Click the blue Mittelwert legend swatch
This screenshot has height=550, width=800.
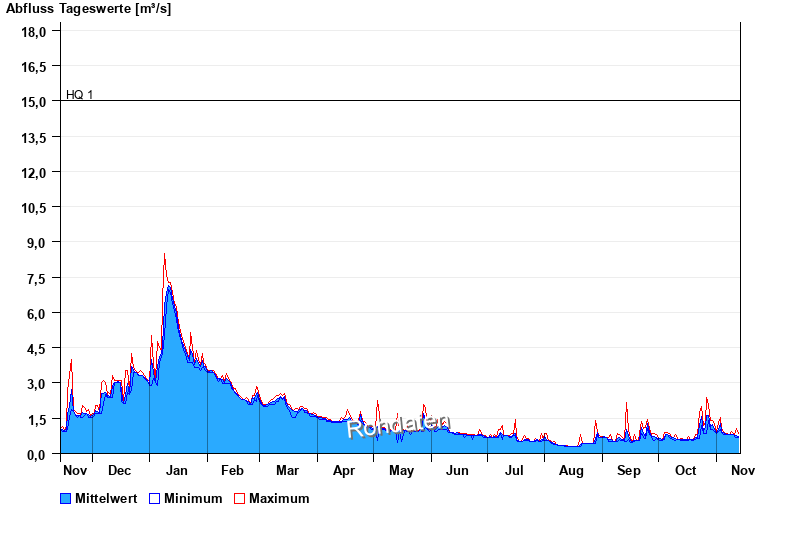67,498
